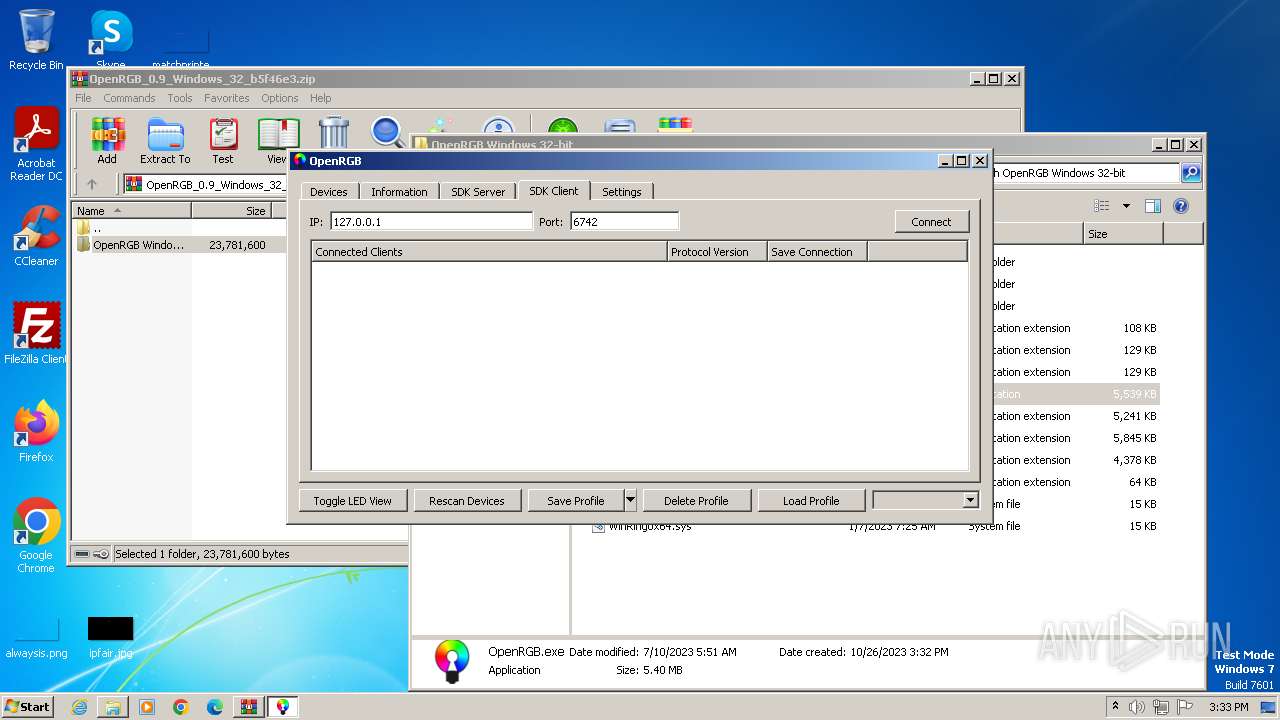The height and width of the screenshot is (720, 1280).
Task: Open WinRAR Commands menu
Action: point(129,98)
